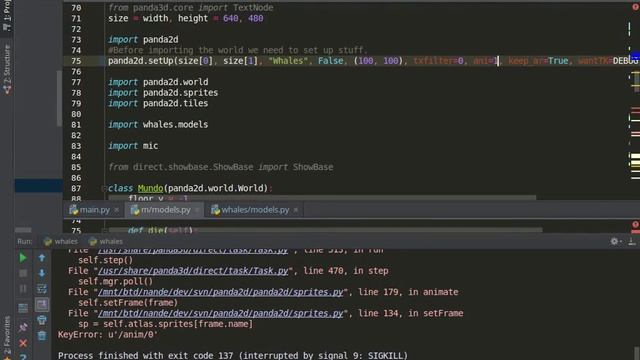Click the print console output icon
Viewport: 640px width, 360px height.
click(42, 320)
